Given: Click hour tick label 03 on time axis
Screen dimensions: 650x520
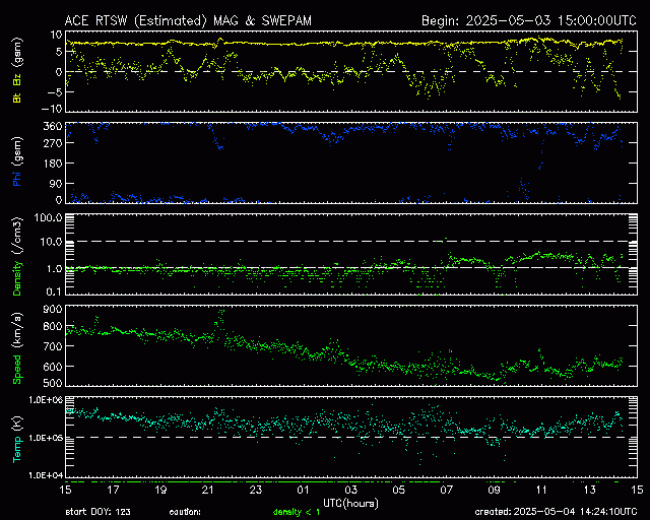Looking at the screenshot, I should point(351,490).
